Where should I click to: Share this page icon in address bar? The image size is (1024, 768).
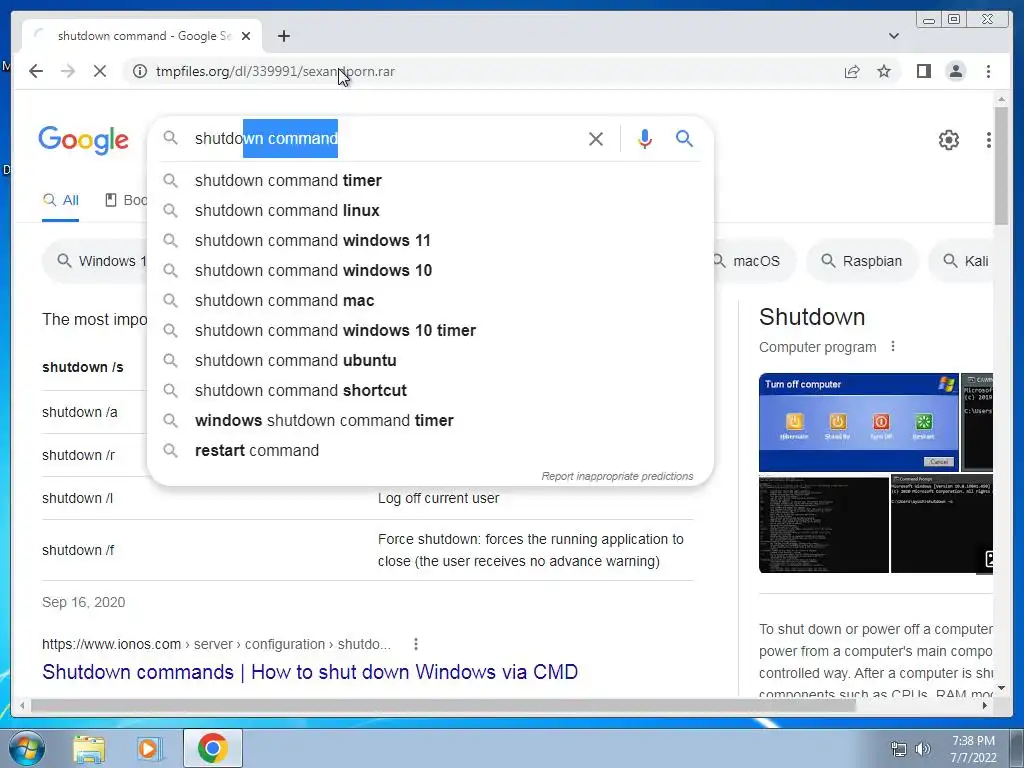pos(852,71)
